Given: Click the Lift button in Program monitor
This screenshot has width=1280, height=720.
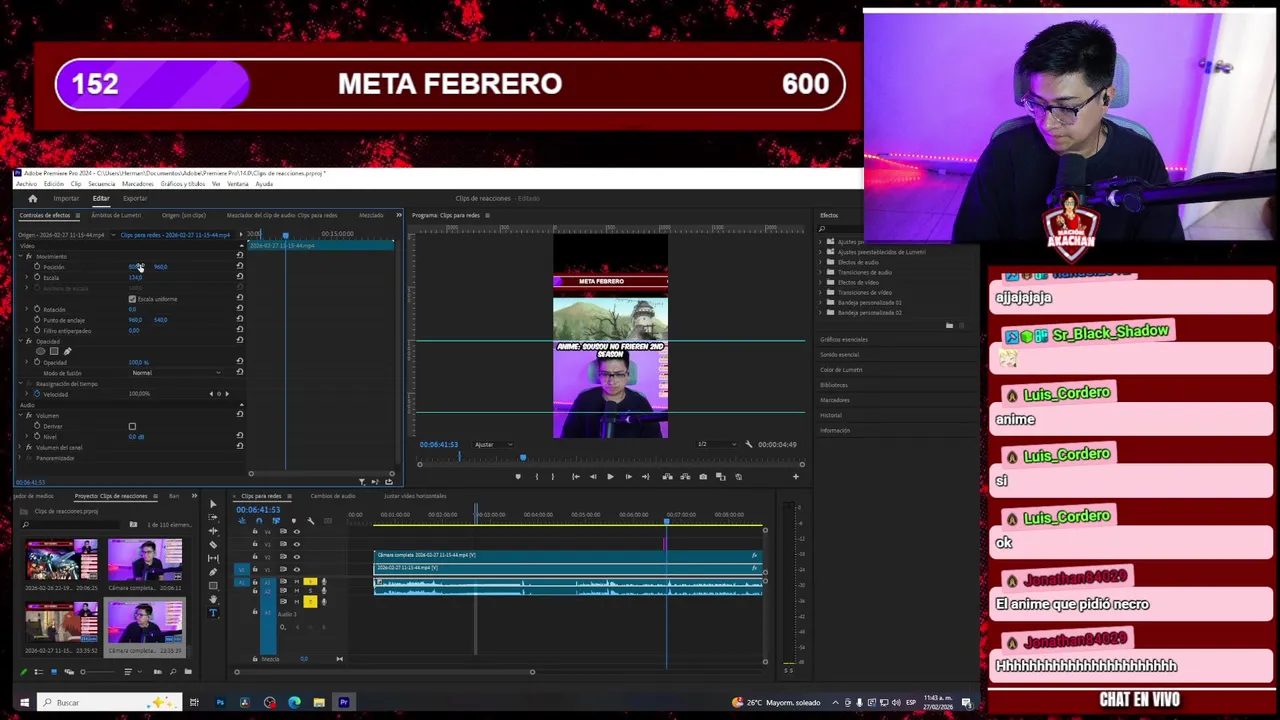Looking at the screenshot, I should pos(667,476).
